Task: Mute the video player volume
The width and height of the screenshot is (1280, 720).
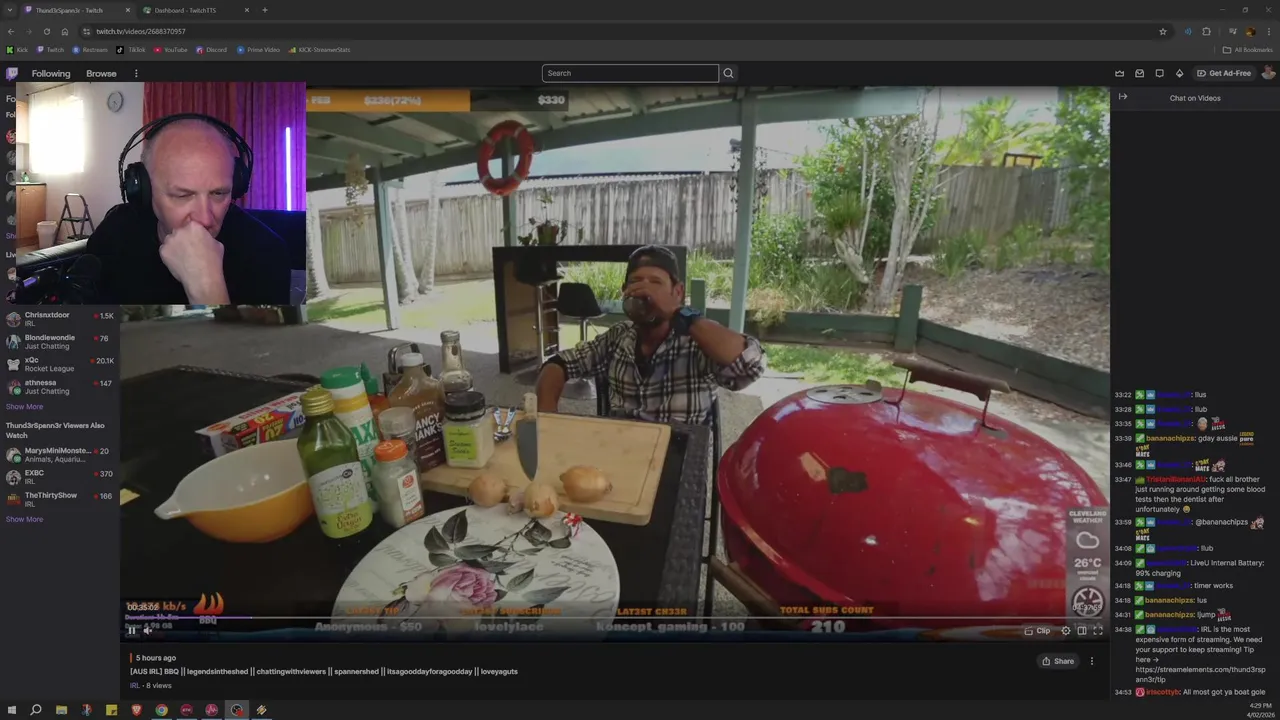Action: [x=147, y=630]
